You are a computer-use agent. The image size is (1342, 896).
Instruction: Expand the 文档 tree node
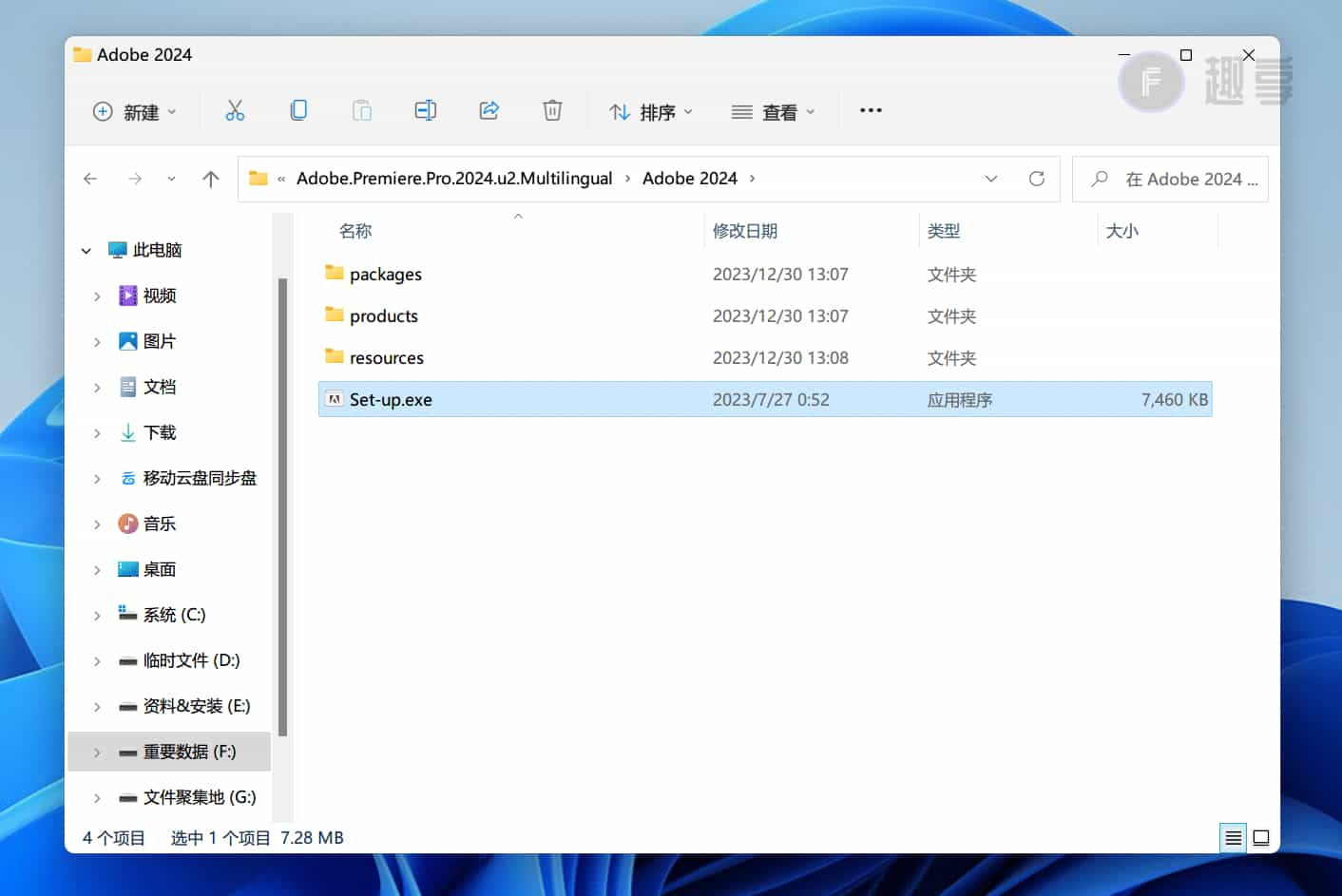click(x=97, y=388)
